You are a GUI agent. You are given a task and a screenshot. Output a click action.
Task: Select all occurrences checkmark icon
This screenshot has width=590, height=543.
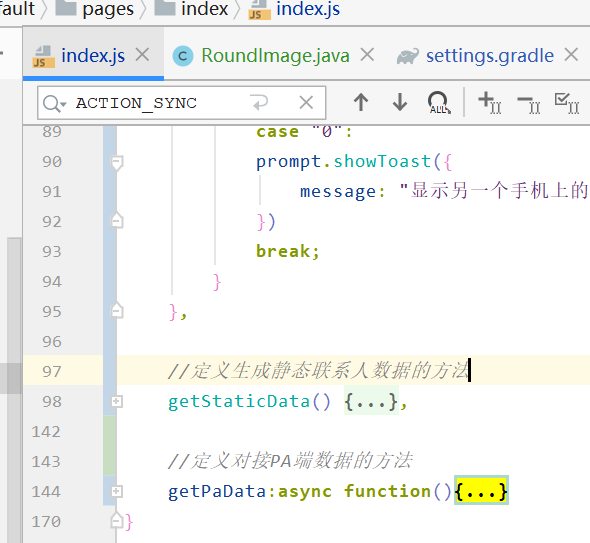tap(567, 102)
